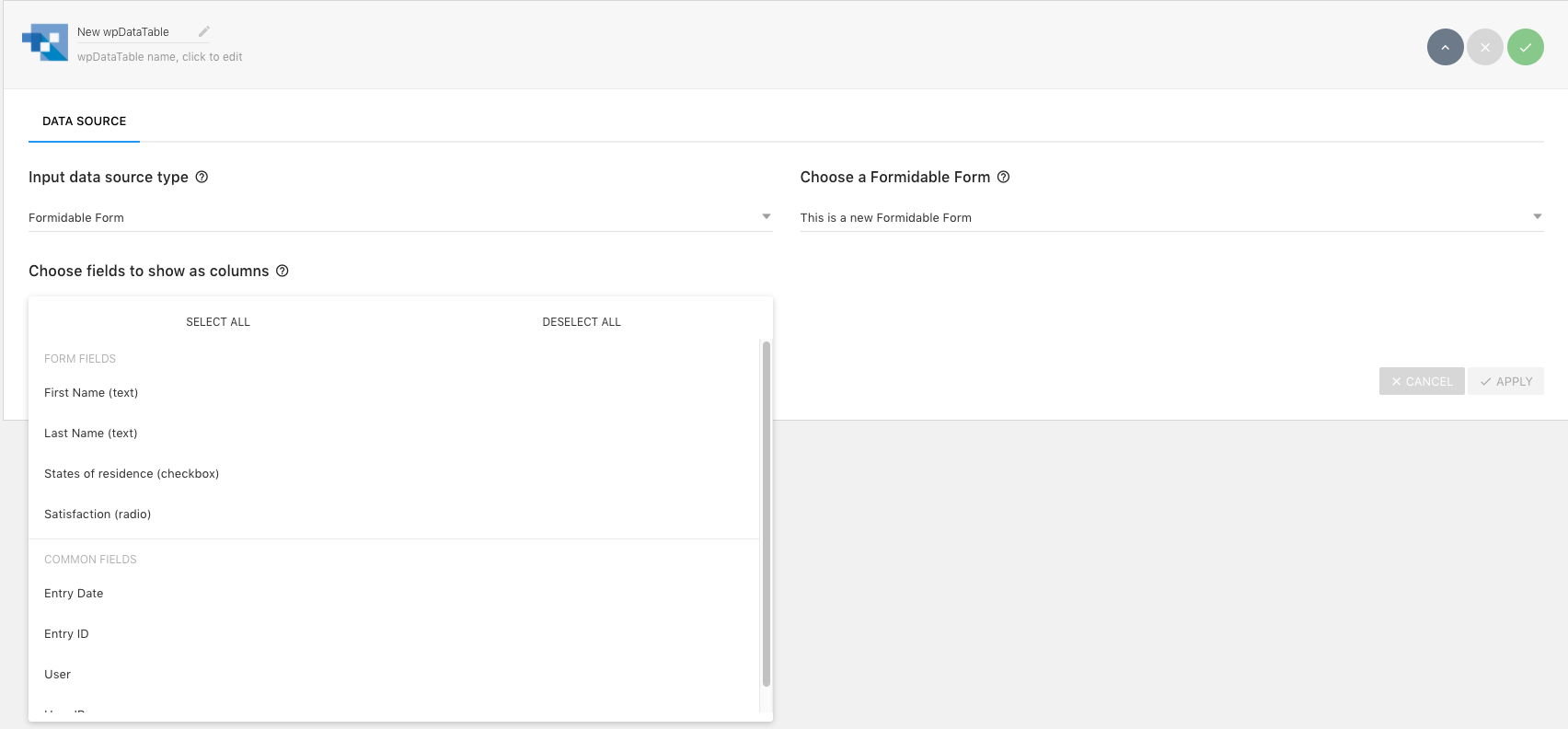Click the gray X round button
Screen dimensions: 1568x729
tap(1485, 47)
